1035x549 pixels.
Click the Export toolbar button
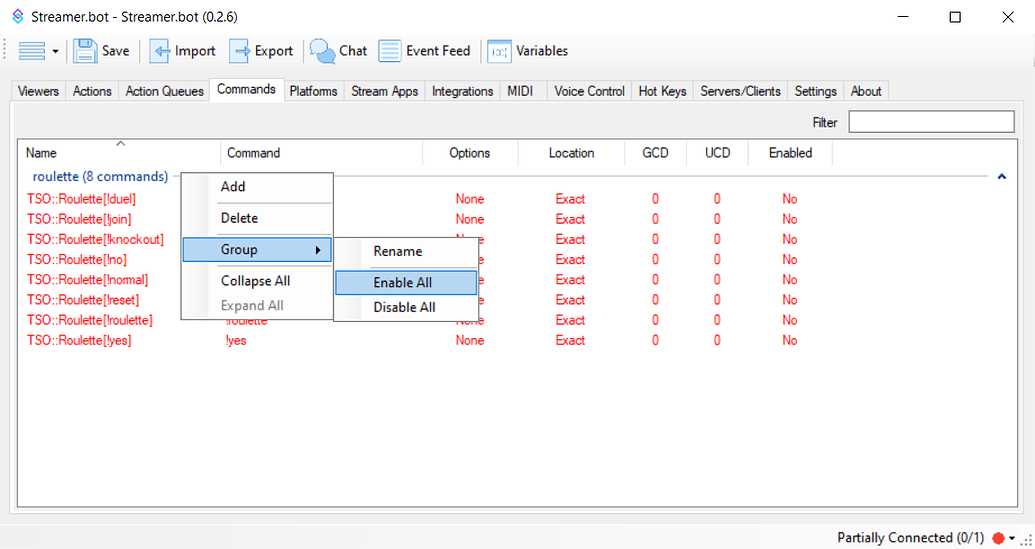[x=261, y=51]
